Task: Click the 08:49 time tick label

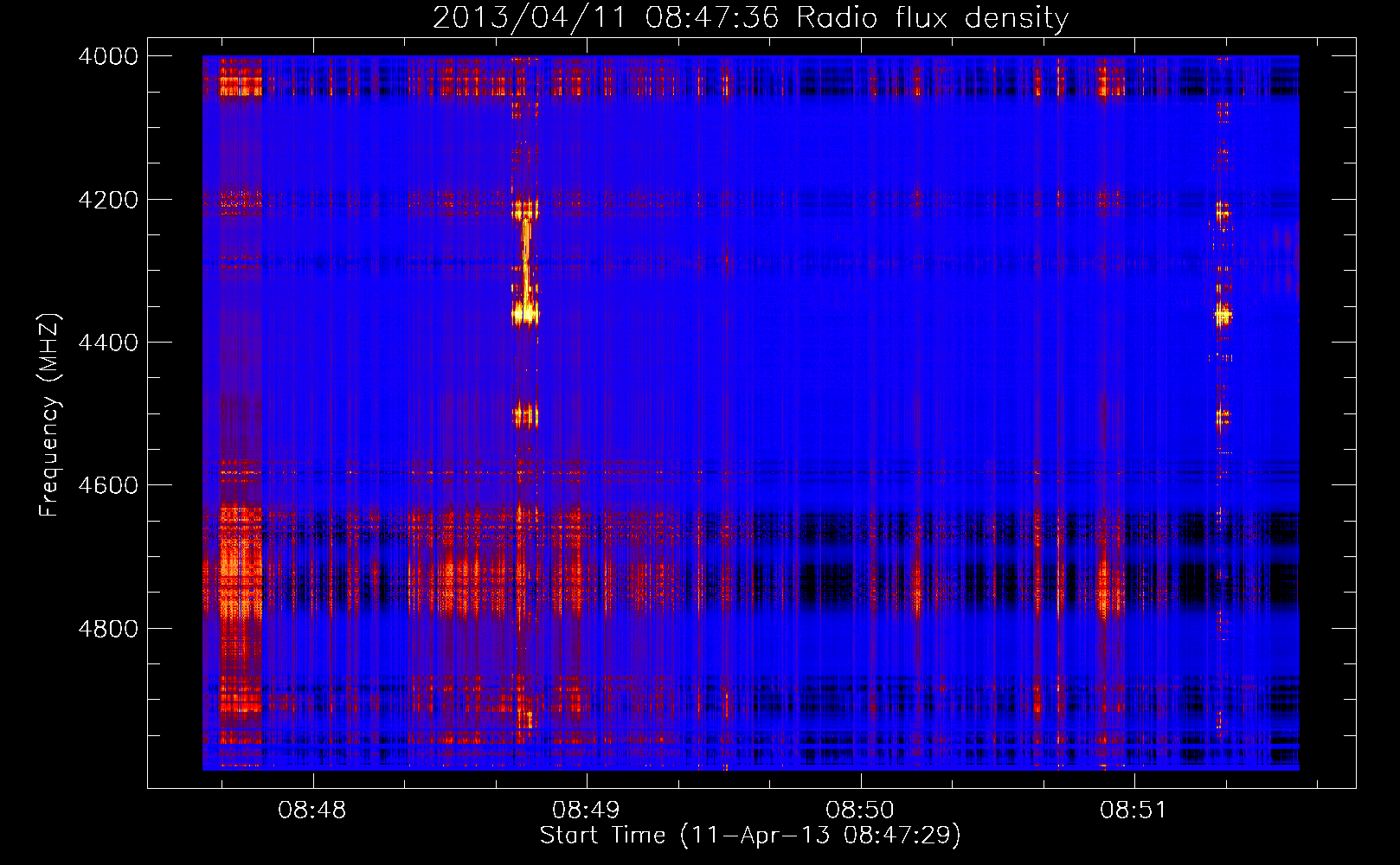Action: pyautogui.click(x=586, y=811)
